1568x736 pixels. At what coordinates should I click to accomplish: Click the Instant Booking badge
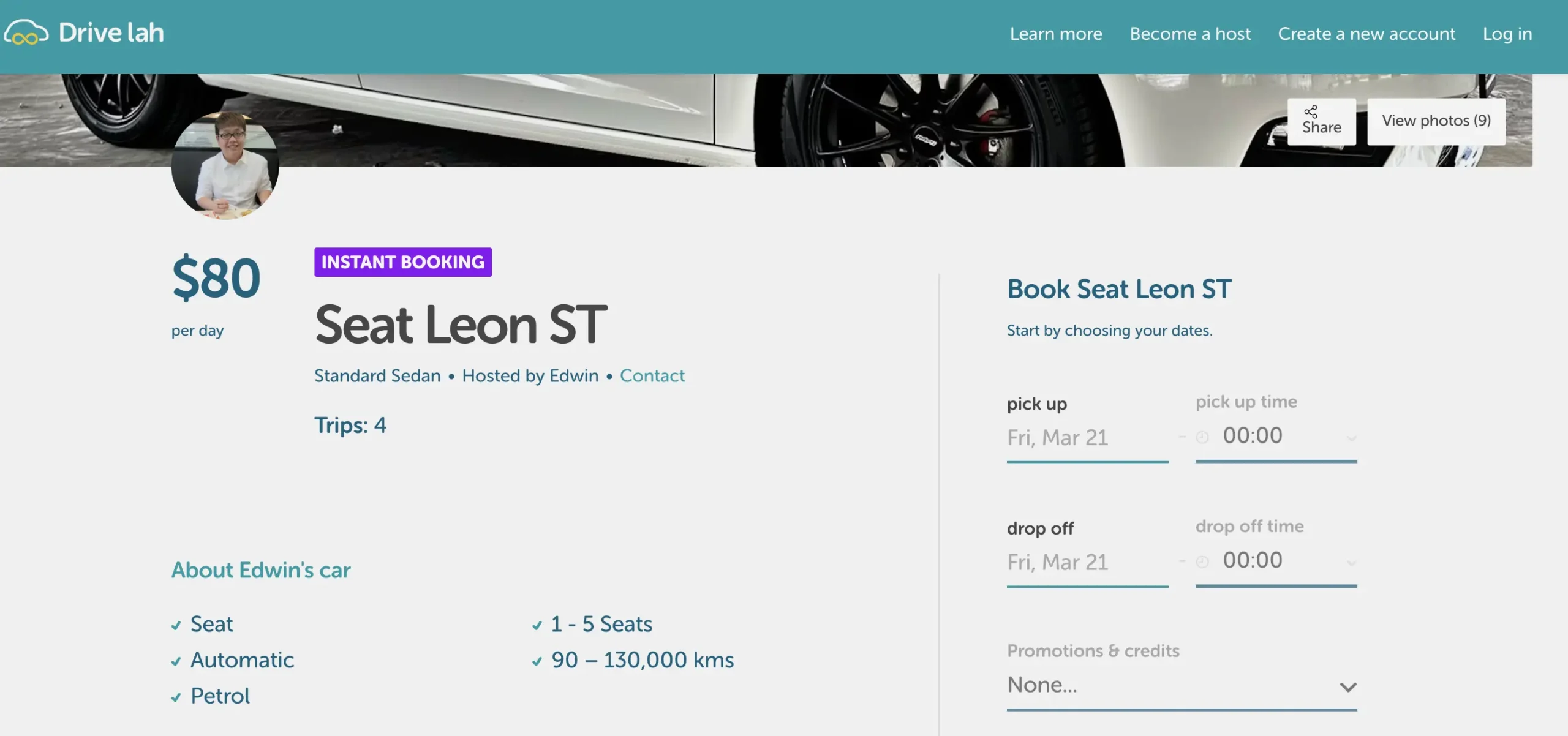[x=402, y=262]
